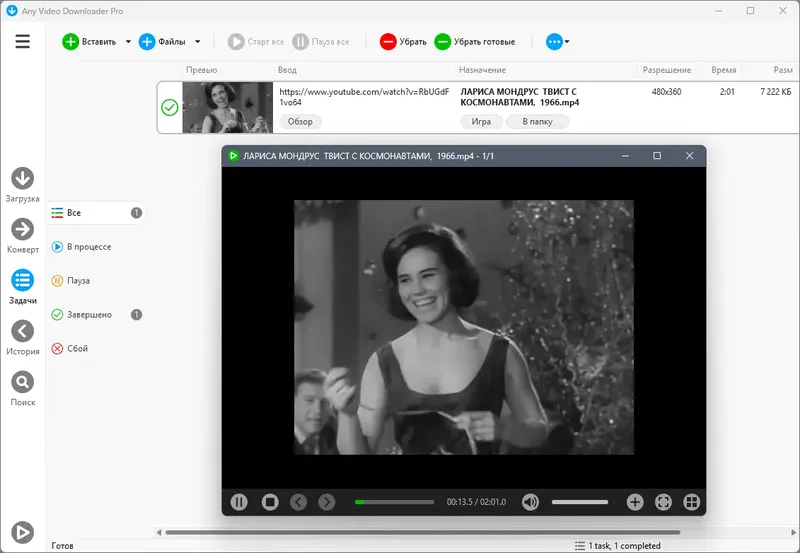Click the 1 task, 1 completed status
The image size is (800, 553).
(618, 546)
